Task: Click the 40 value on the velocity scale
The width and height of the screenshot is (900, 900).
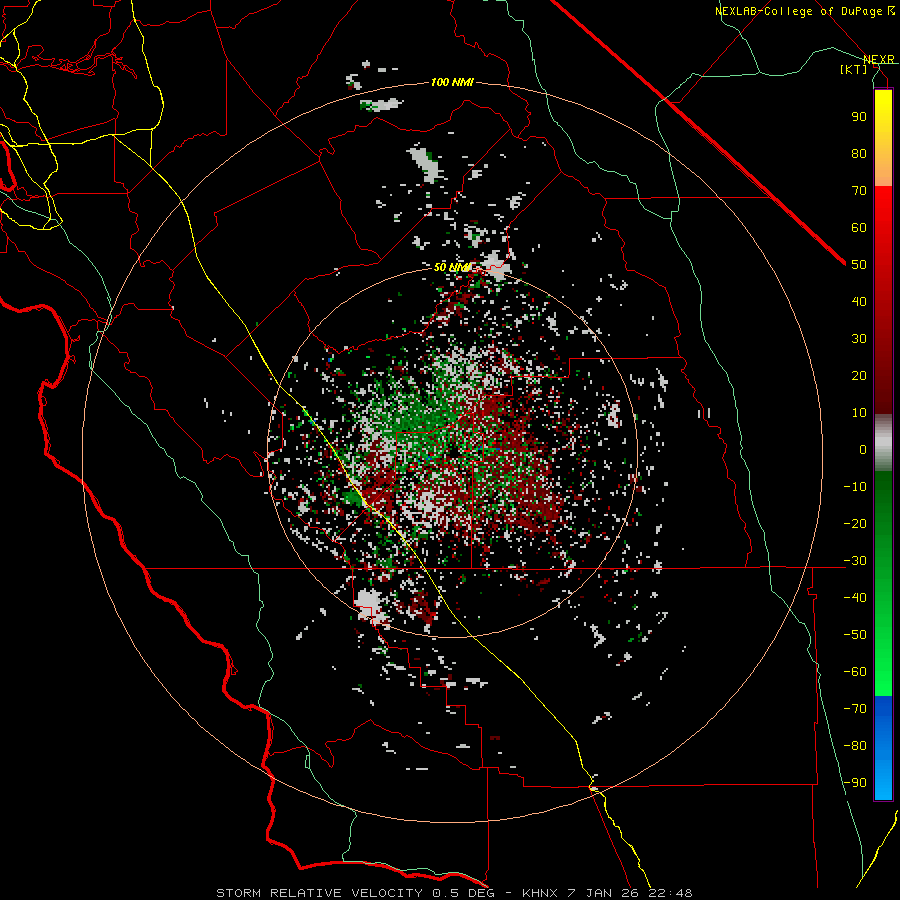Action: [859, 302]
